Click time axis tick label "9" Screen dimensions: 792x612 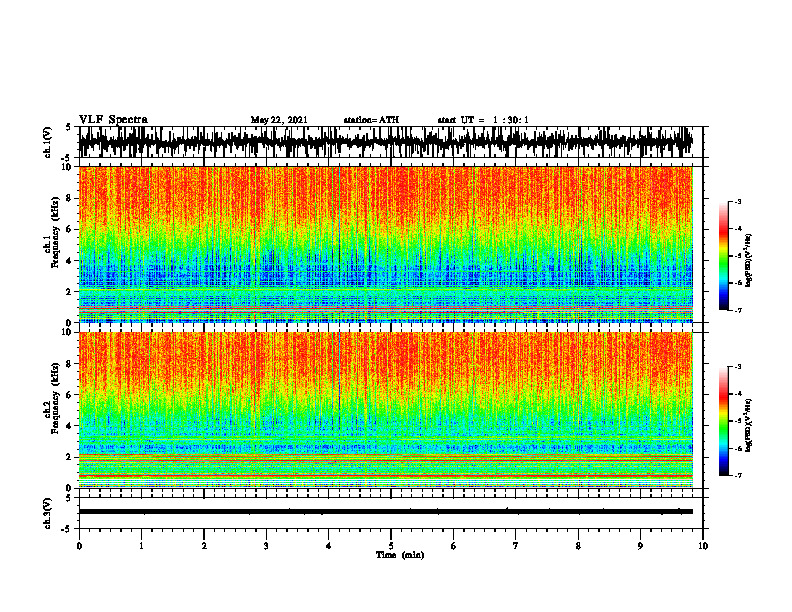[x=640, y=546]
